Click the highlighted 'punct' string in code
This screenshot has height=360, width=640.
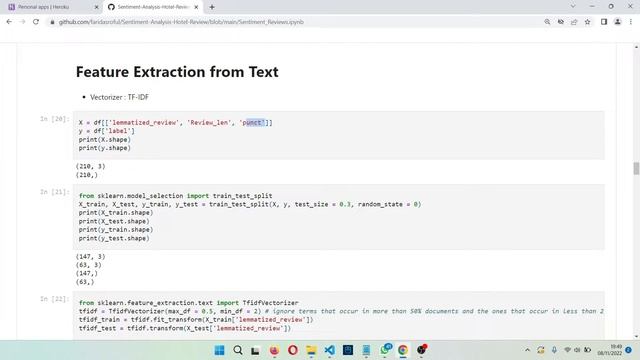click(x=254, y=122)
